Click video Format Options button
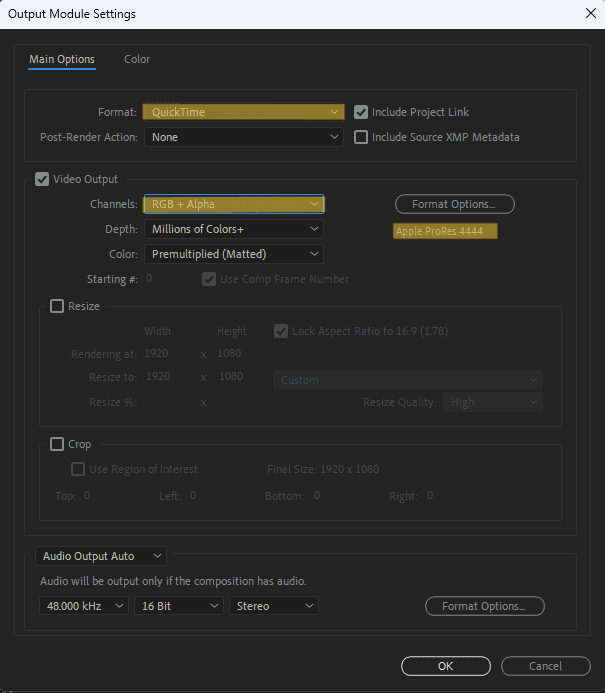This screenshot has height=693, width=605. click(454, 204)
